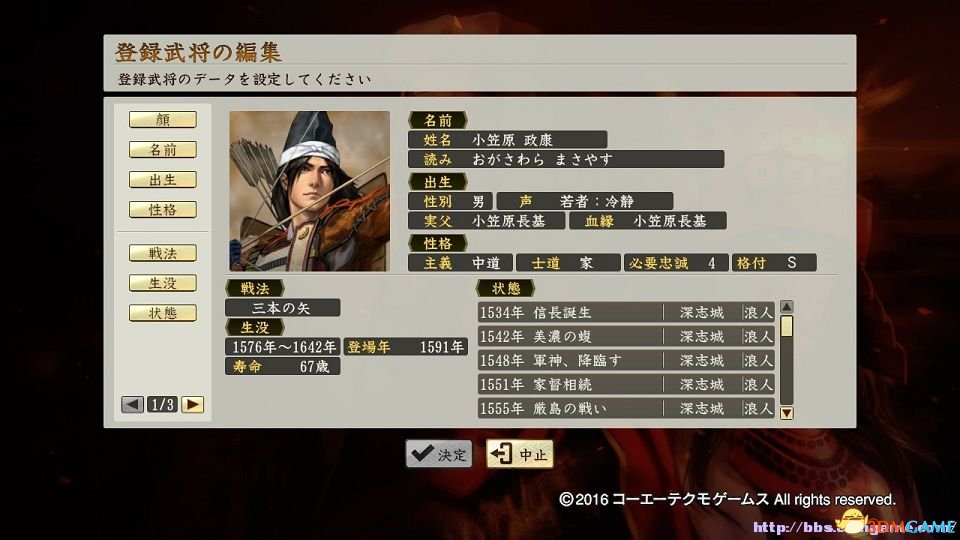Click the character portrait image
The height and width of the screenshot is (540, 960).
pos(310,191)
